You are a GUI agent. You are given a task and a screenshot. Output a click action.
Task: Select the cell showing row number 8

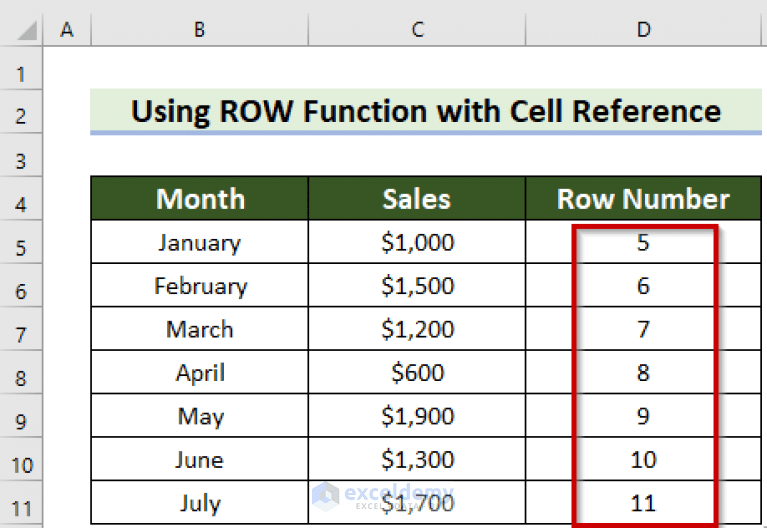644,372
